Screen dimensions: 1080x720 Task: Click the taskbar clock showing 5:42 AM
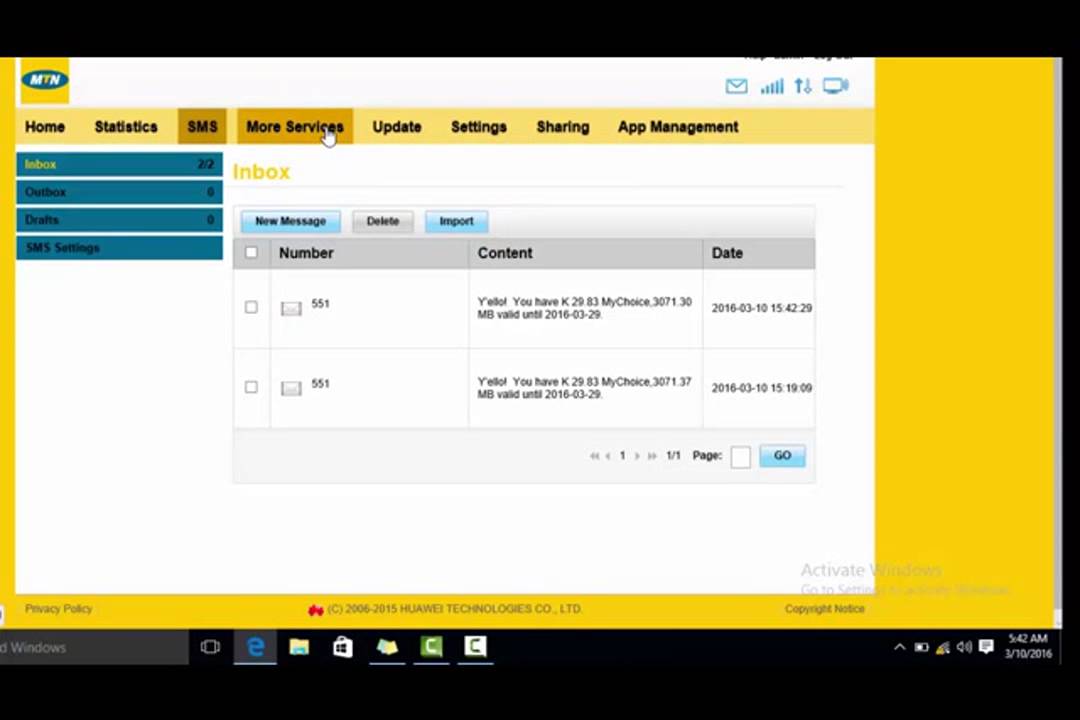point(1028,646)
